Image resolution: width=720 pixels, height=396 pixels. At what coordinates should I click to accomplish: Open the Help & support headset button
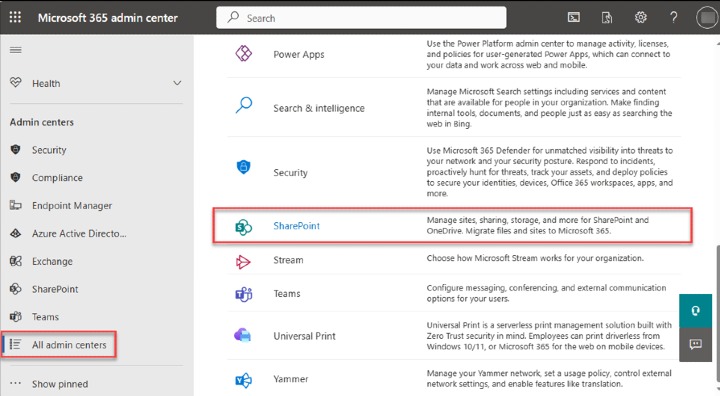tap(696, 311)
